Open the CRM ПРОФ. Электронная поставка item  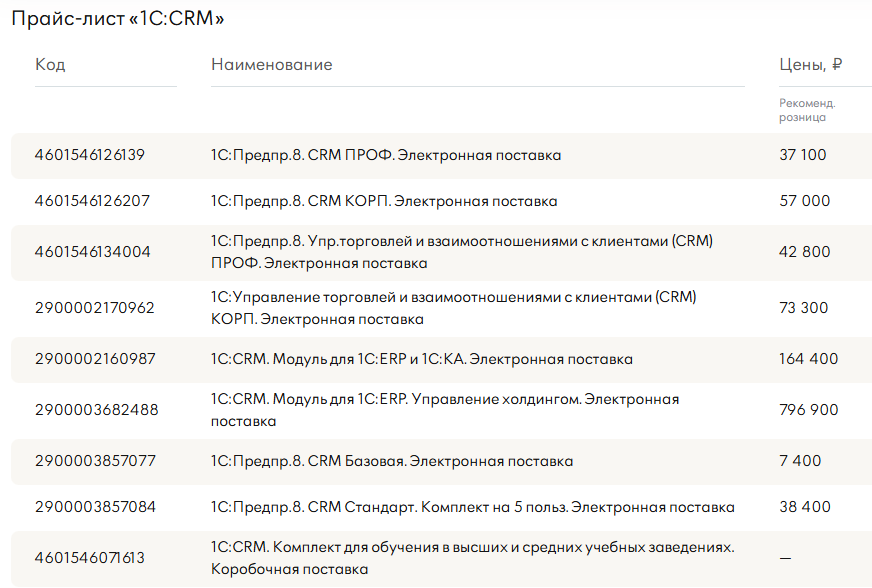[386, 155]
